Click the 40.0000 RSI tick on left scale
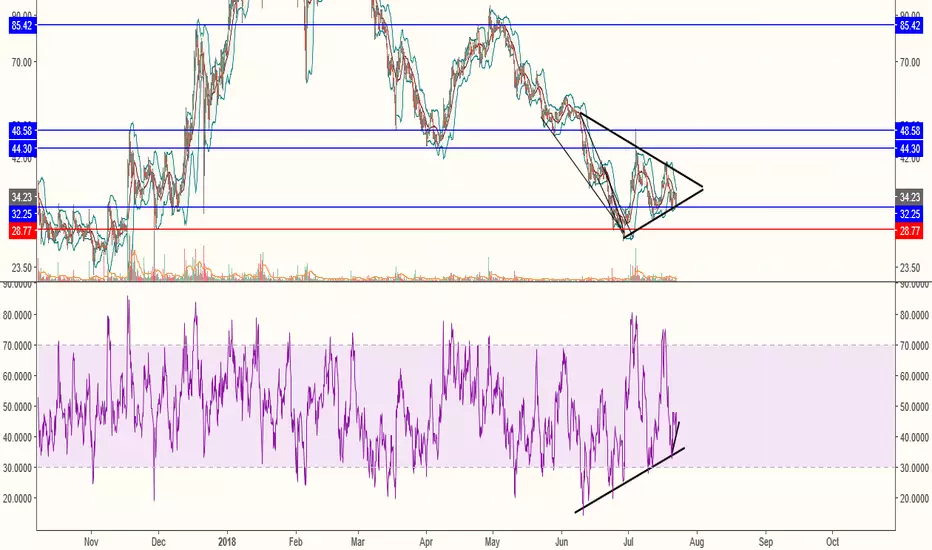Screen dimensions: 932x550 click(x=17, y=437)
